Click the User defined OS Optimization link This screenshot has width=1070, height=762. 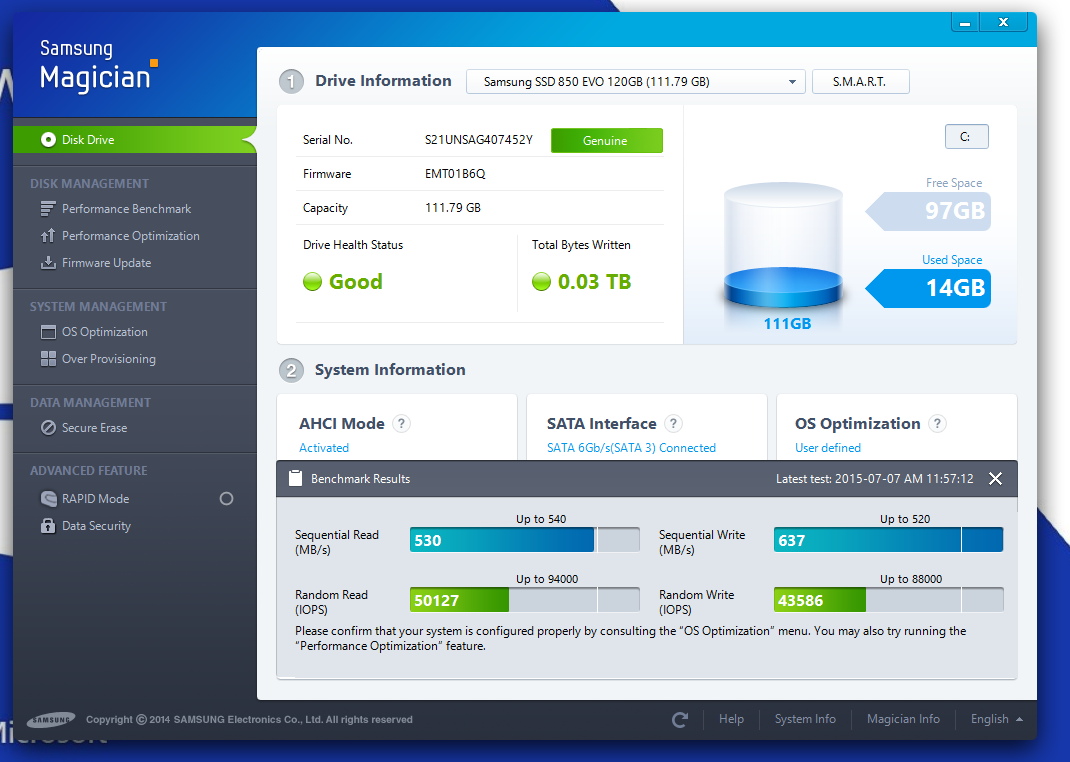(x=828, y=448)
